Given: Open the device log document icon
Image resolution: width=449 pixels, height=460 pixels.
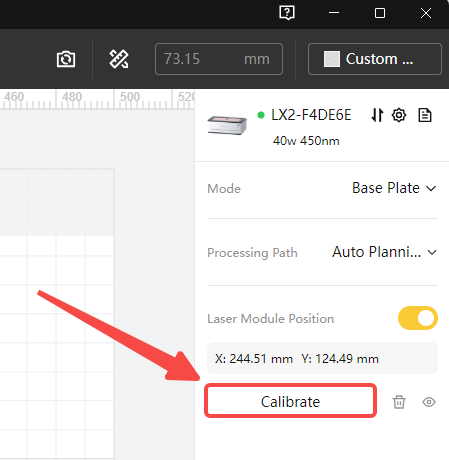Looking at the screenshot, I should (425, 115).
